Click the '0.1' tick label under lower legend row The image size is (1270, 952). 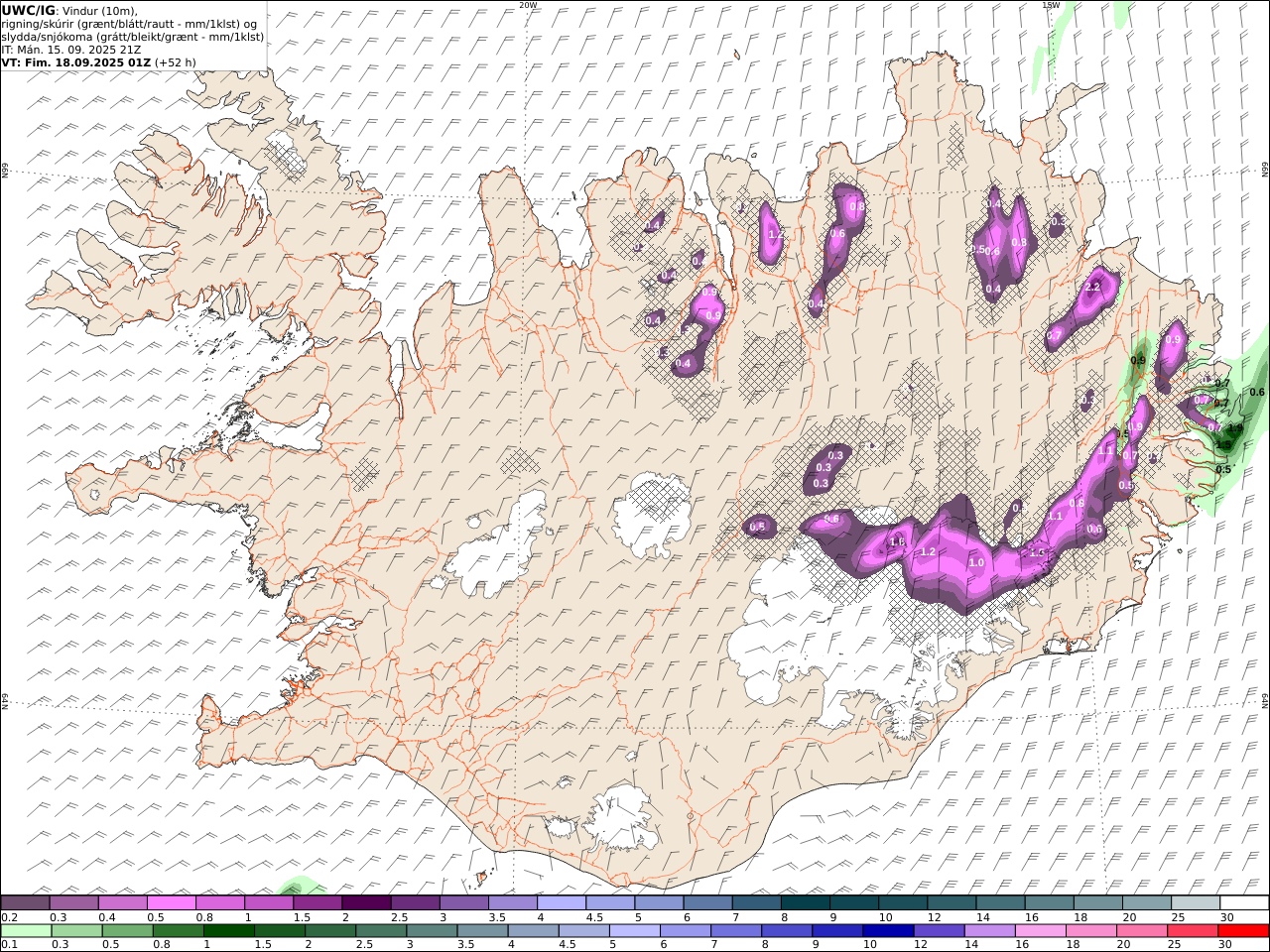coord(8,944)
